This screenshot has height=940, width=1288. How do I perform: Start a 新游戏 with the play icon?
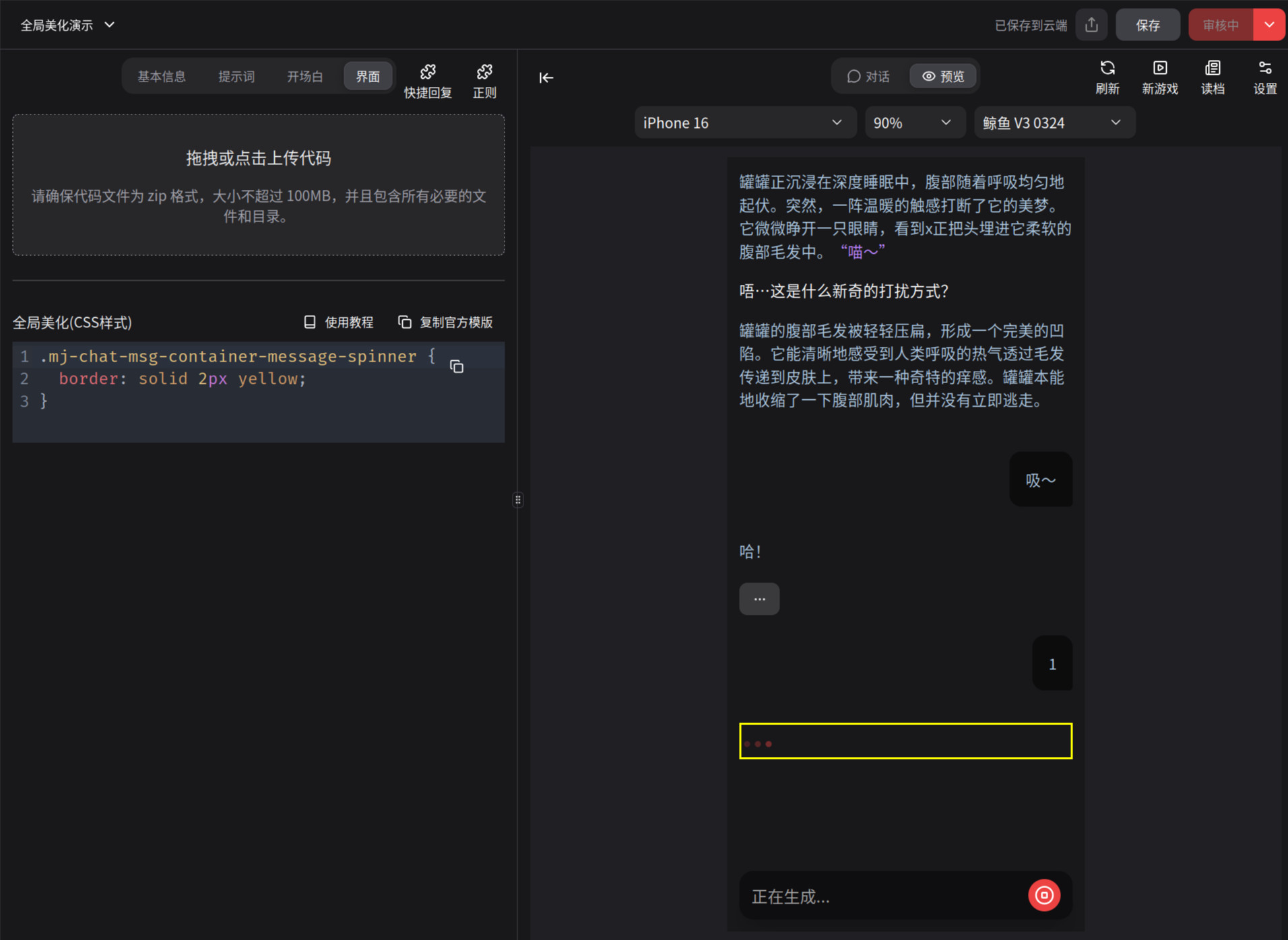tap(1159, 69)
